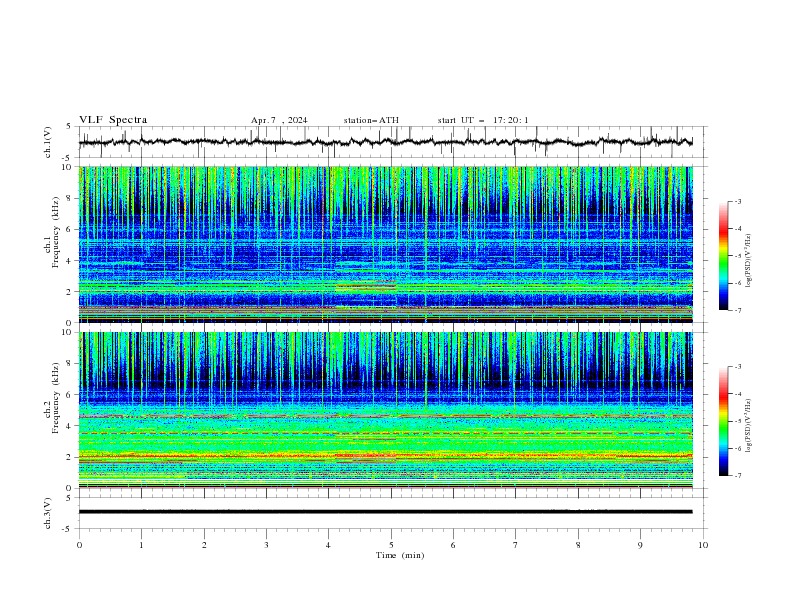792x612 pixels.
Task: Click the ch.3 flat black waveform trace
Action: 385,512
